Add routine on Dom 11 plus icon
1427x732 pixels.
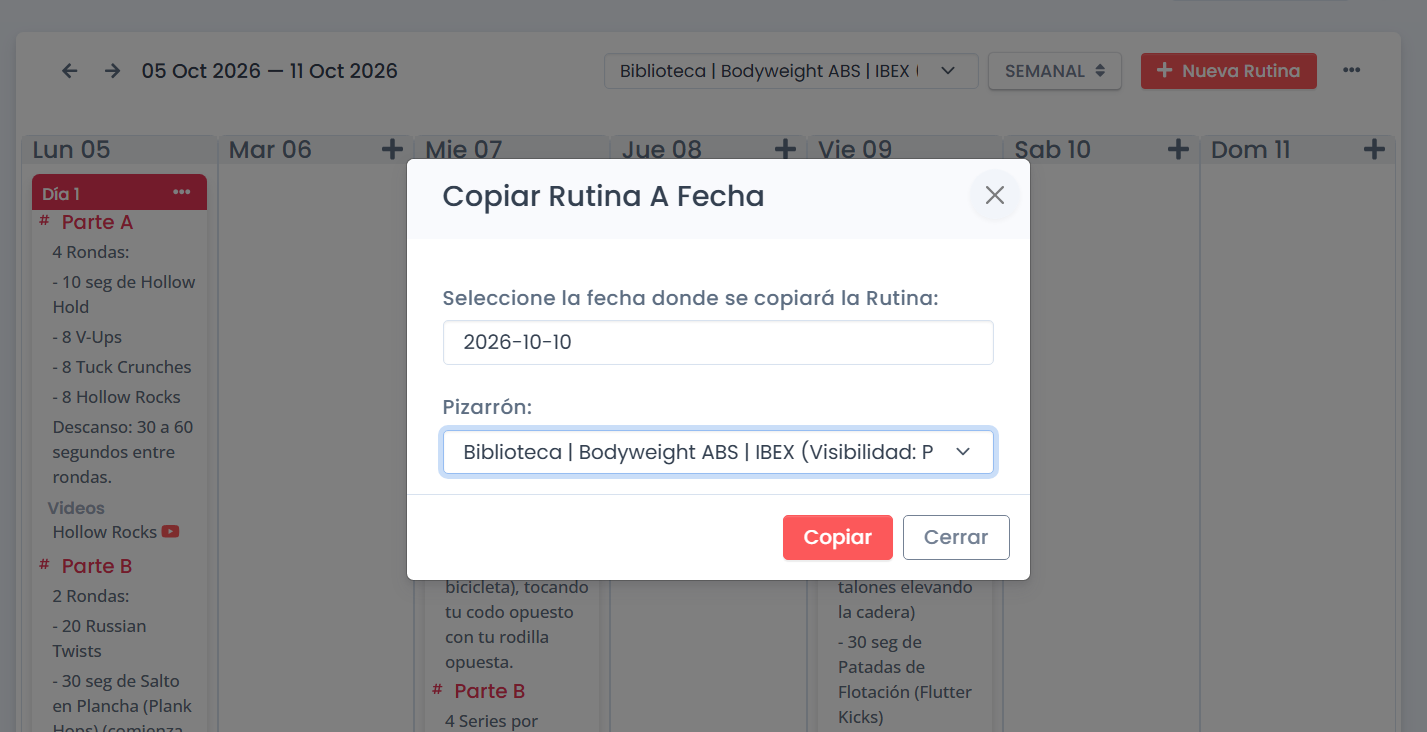[x=1375, y=150]
